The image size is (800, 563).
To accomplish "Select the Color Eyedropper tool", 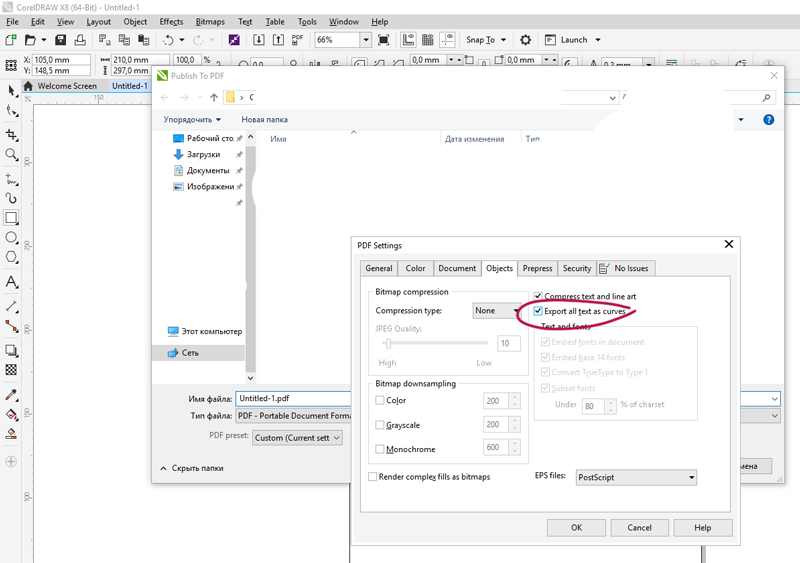I will 12,395.
